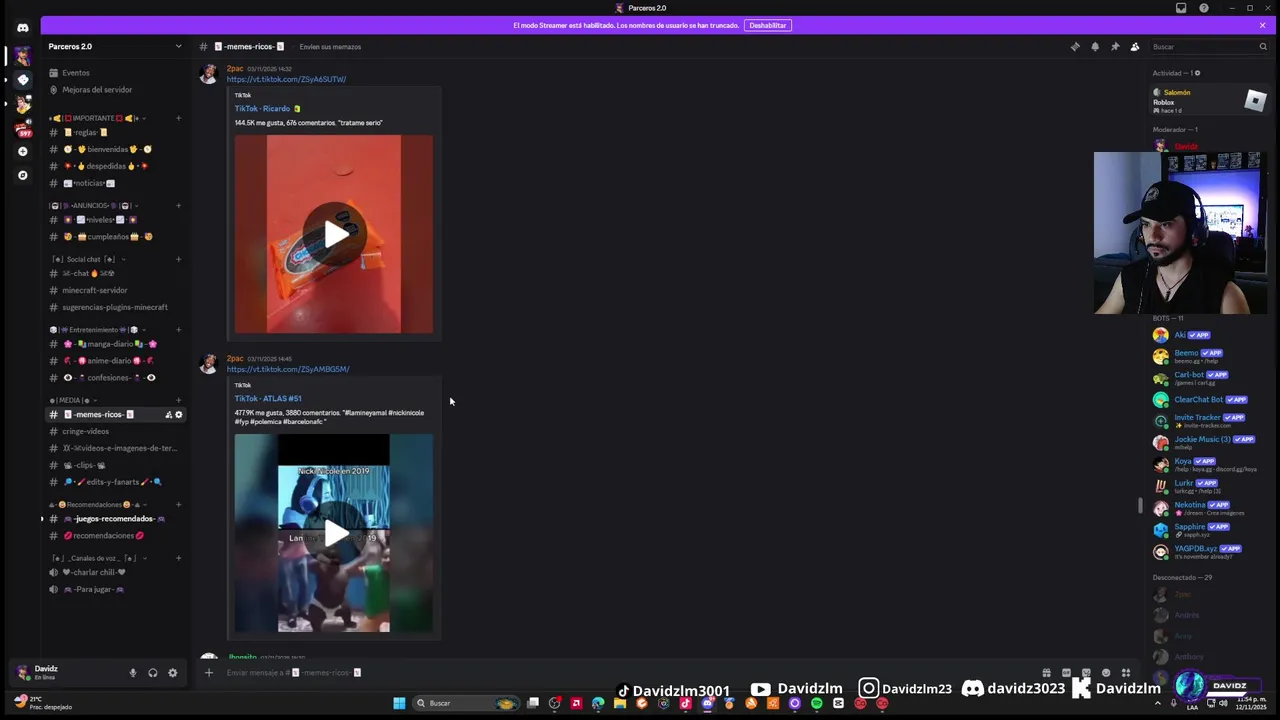This screenshot has height=720, width=1280.
Task: Open the juegos-recomendados channel
Action: (x=115, y=519)
